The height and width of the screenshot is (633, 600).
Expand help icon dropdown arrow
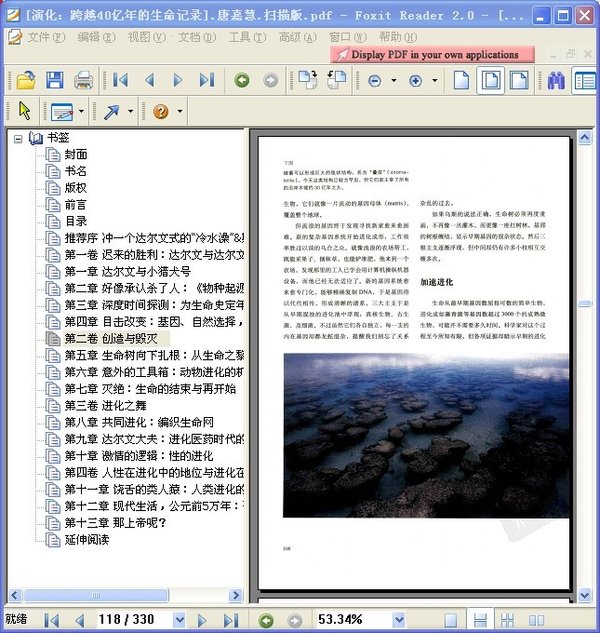pyautogui.click(x=180, y=111)
